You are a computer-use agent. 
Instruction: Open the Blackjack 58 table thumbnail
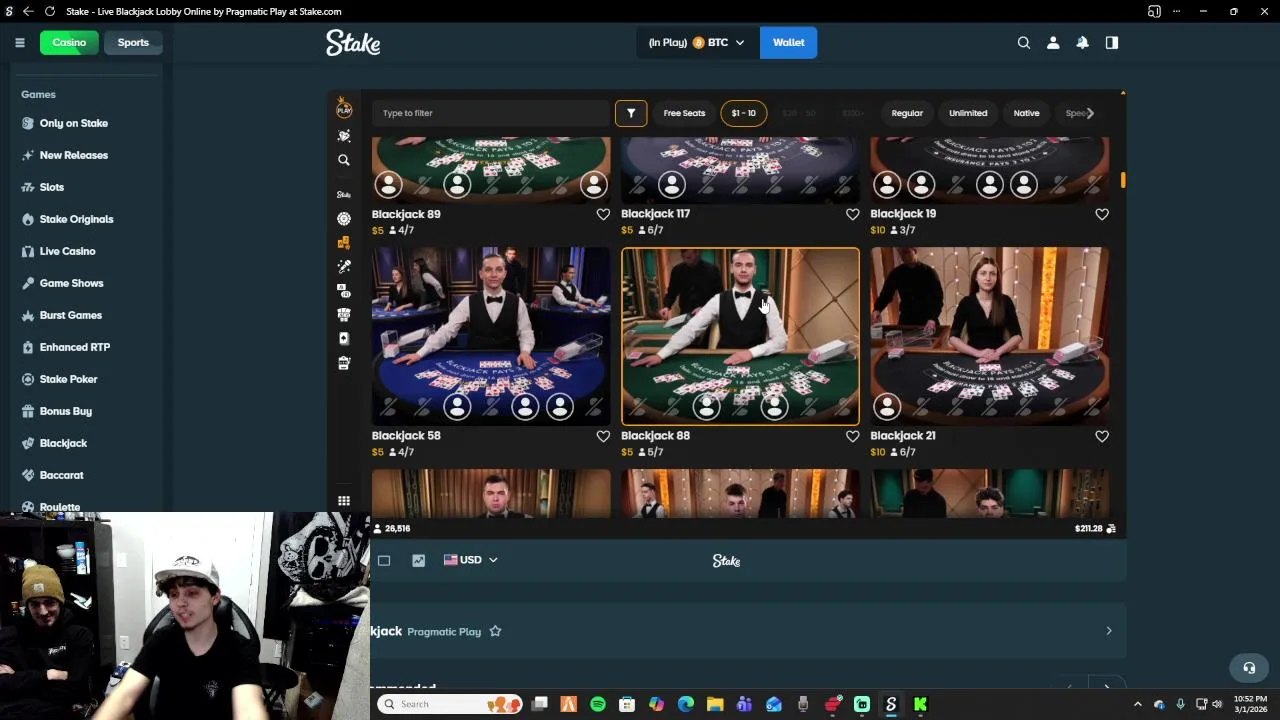pos(491,336)
